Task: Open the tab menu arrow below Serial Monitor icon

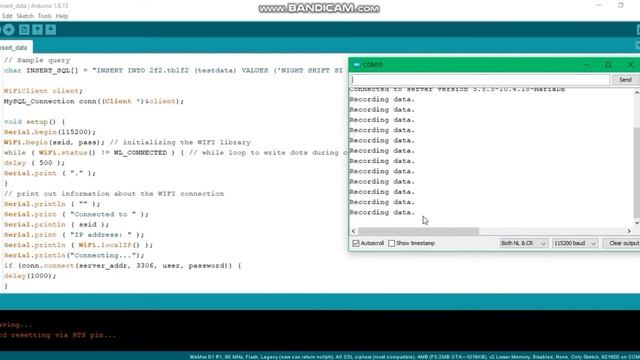Action: tap(638, 45)
